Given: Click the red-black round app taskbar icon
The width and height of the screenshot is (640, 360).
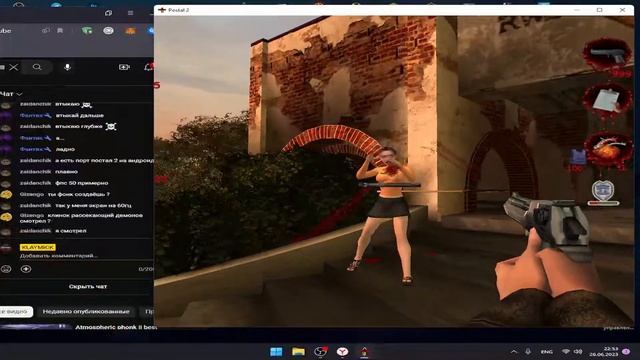Looking at the screenshot, I should [x=320, y=351].
